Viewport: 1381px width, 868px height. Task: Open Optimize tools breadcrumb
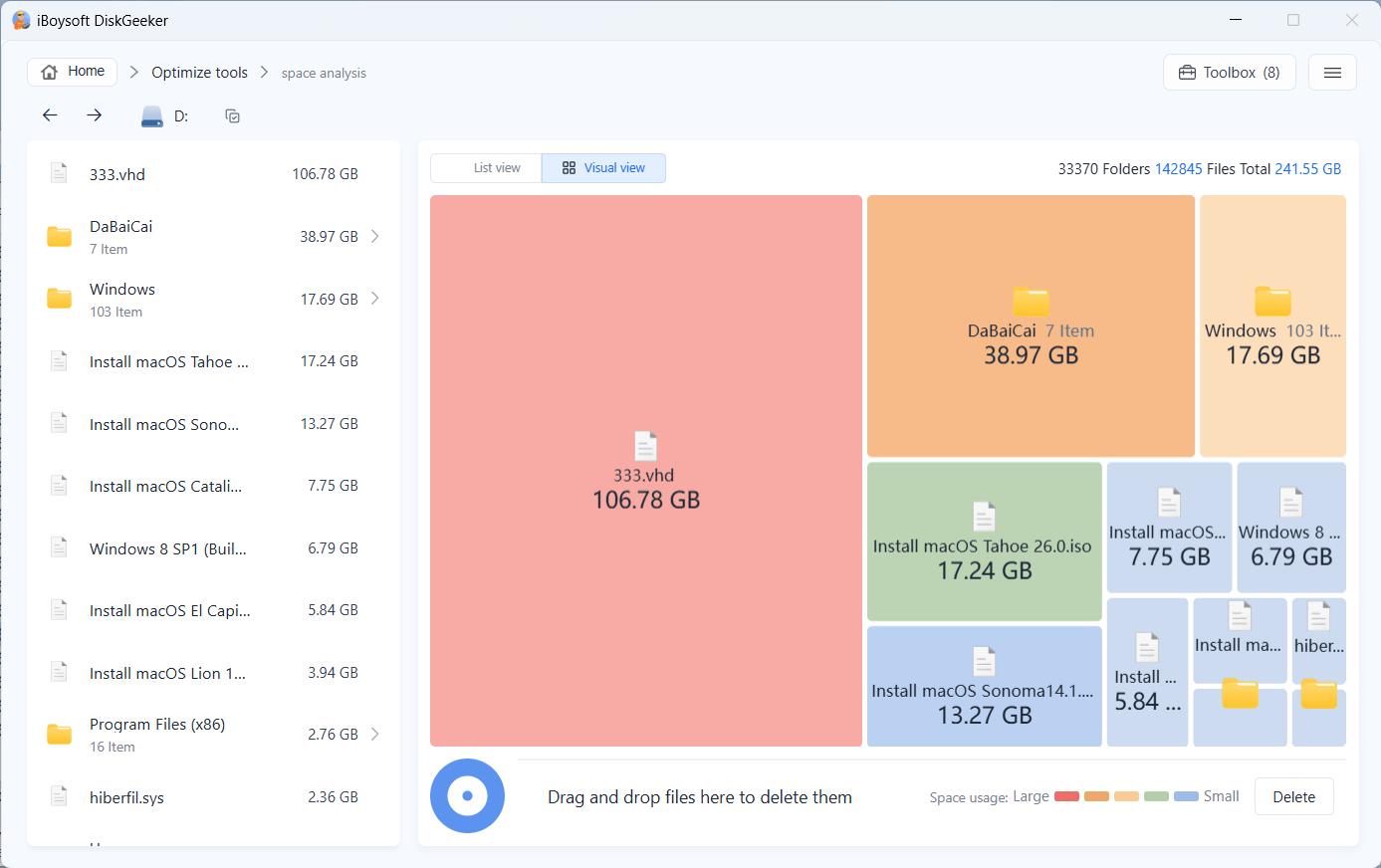[x=199, y=73]
